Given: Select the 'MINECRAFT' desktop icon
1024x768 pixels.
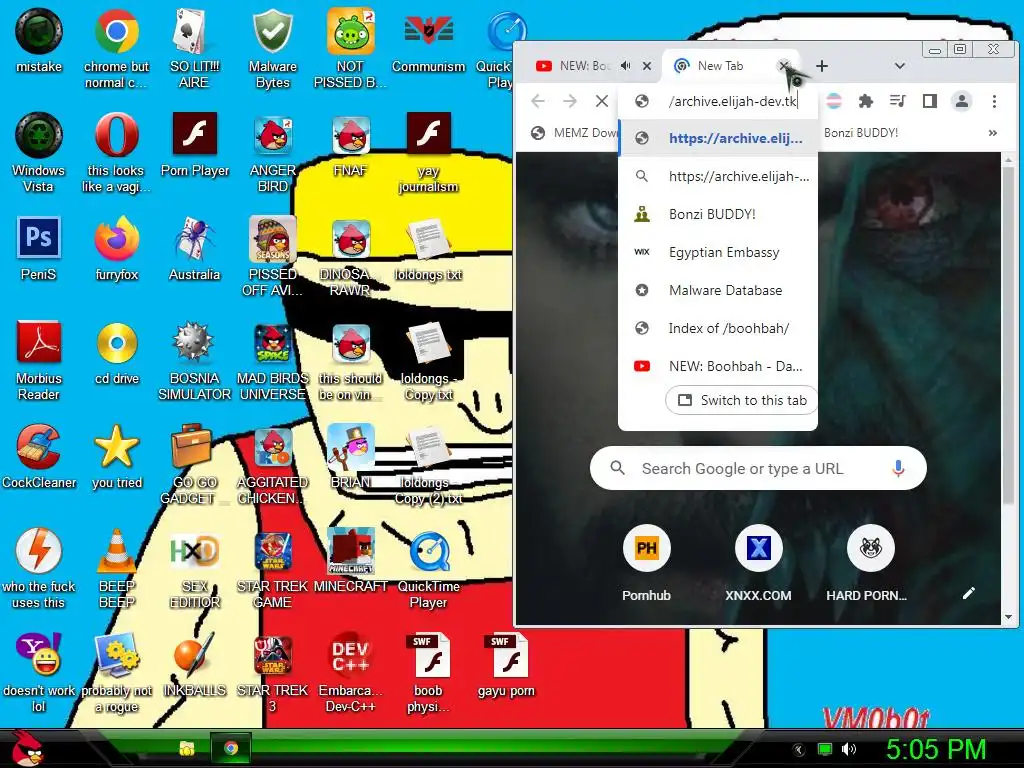Looking at the screenshot, I should (351, 560).
